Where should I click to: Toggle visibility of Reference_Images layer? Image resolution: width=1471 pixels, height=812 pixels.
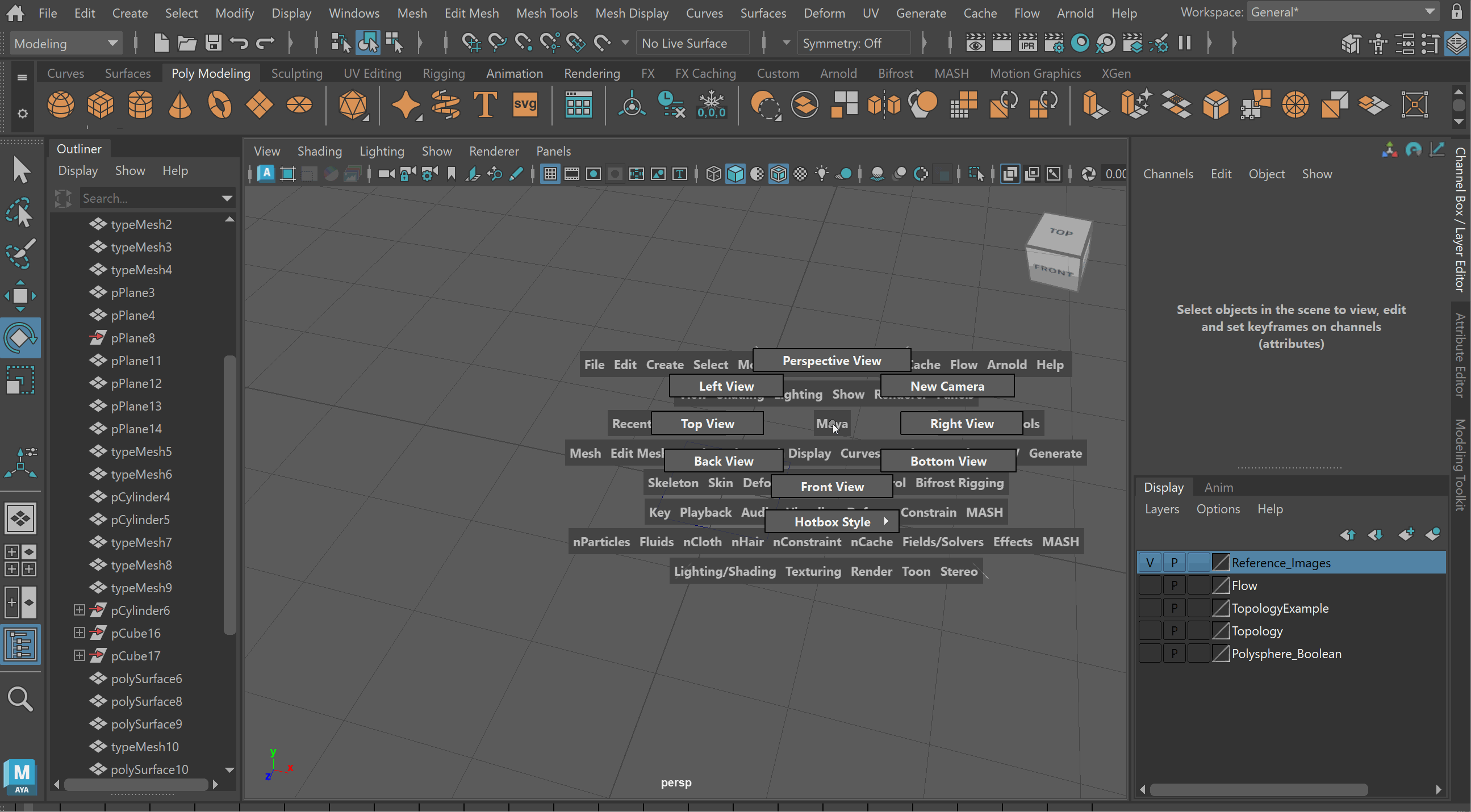click(1150, 563)
